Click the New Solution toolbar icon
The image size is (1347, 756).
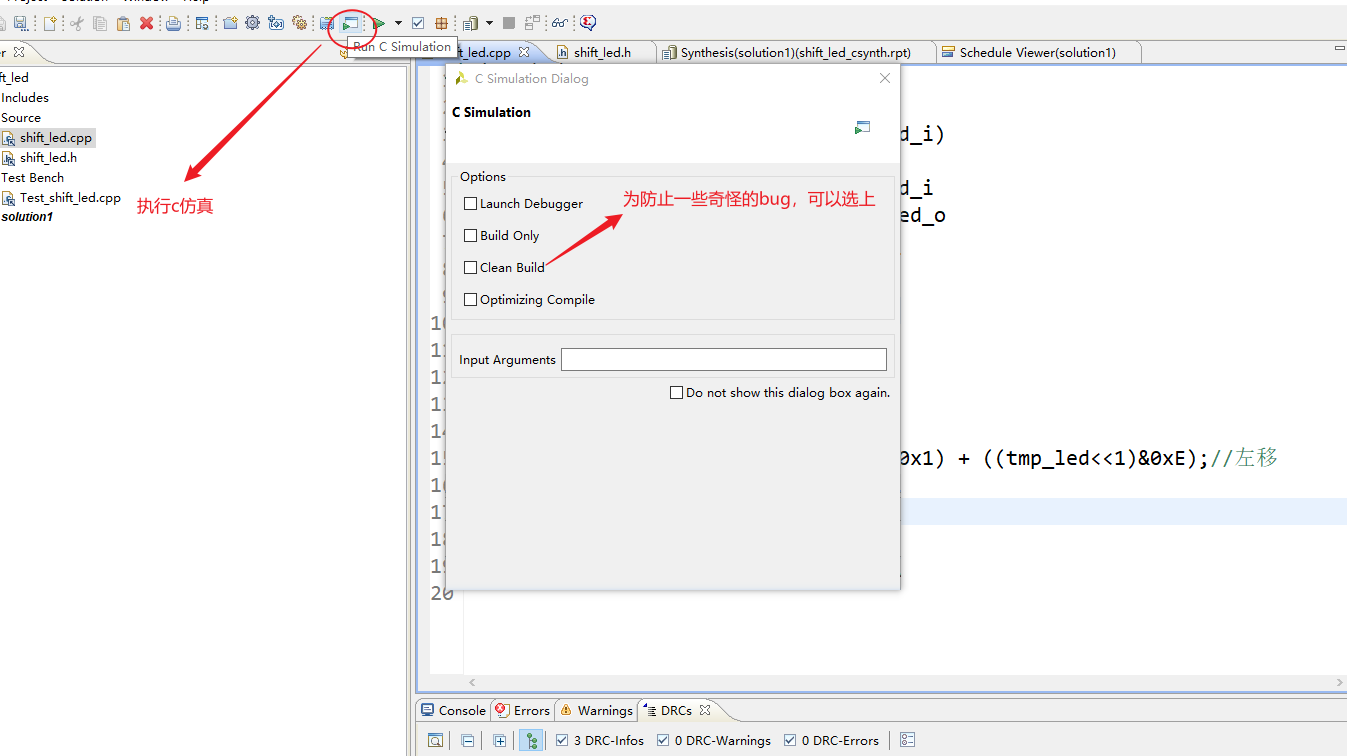(x=276, y=22)
